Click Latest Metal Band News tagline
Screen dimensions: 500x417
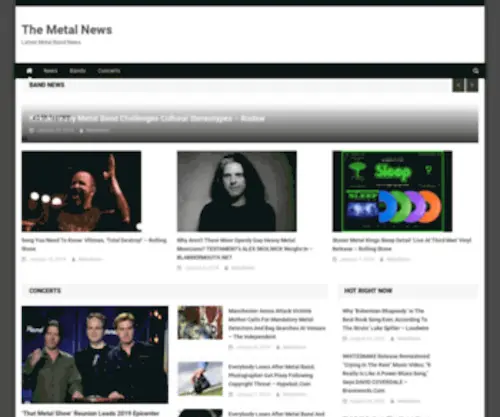tap(51, 42)
